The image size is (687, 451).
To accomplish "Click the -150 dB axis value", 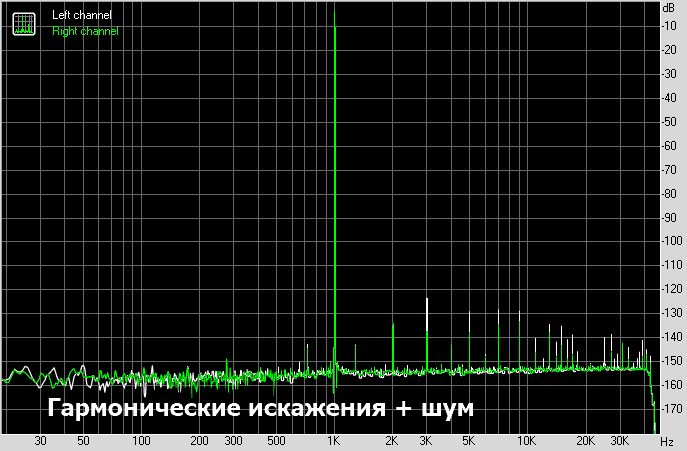I will pos(672,361).
